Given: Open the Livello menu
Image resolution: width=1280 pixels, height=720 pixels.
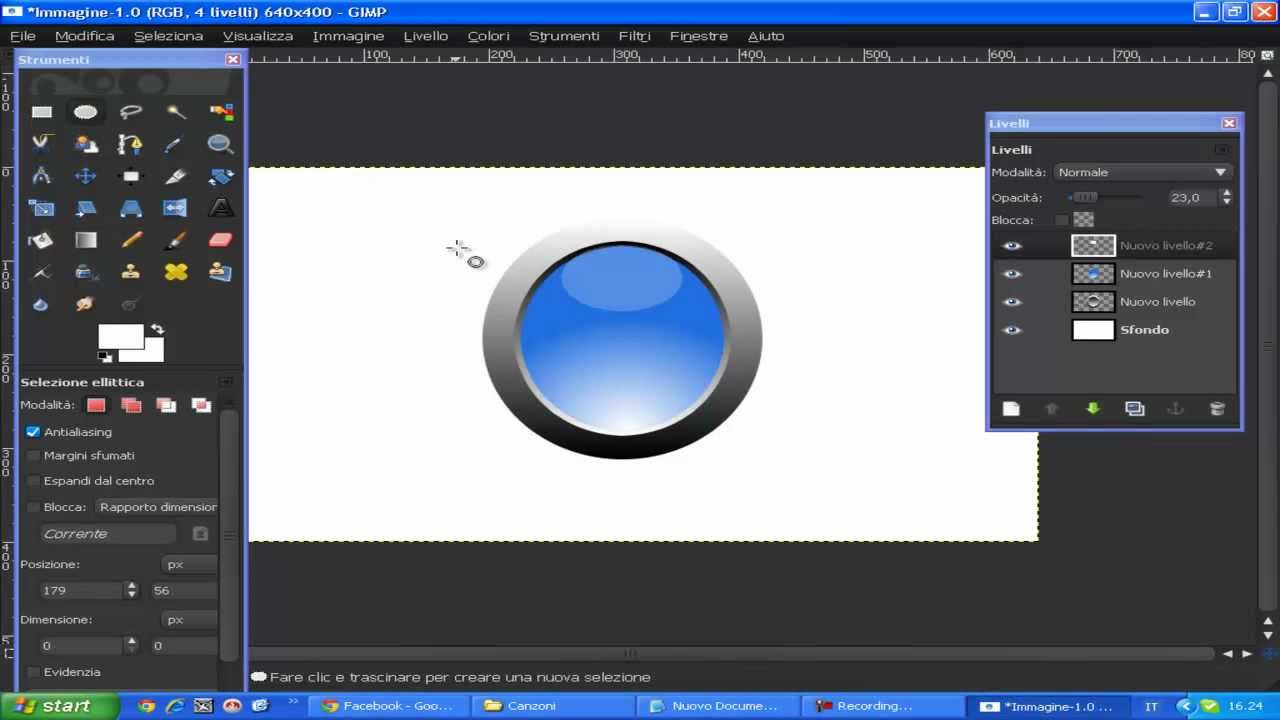Looking at the screenshot, I should click(426, 36).
